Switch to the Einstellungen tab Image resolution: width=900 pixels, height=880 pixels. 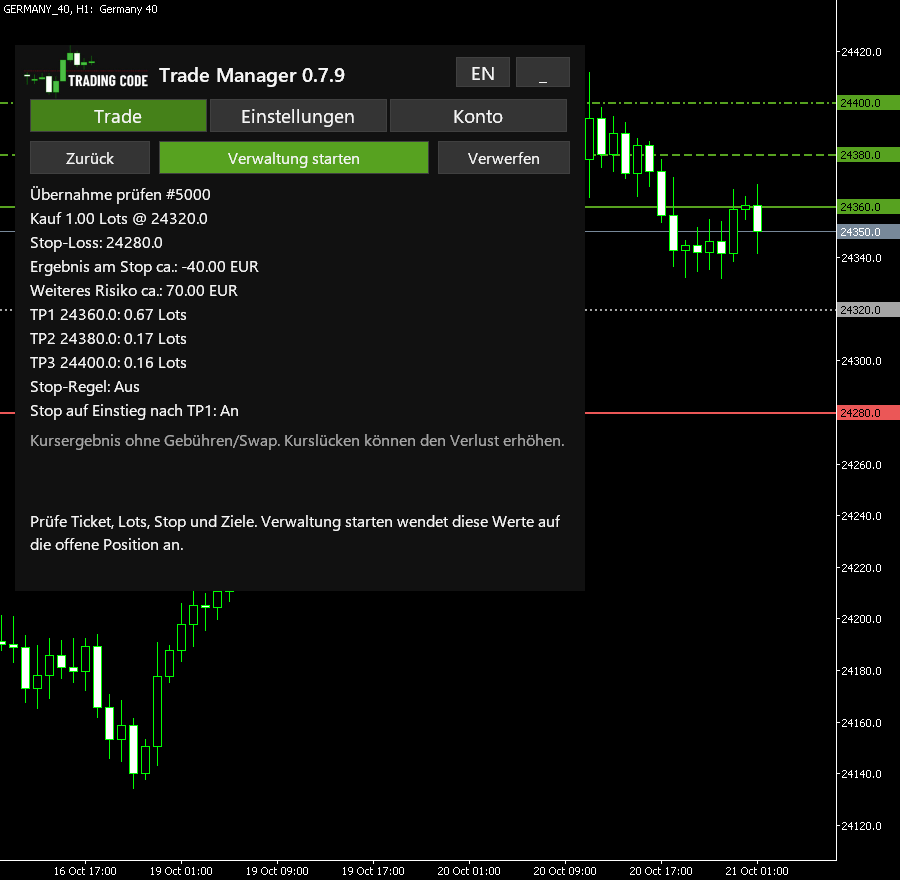pos(298,116)
